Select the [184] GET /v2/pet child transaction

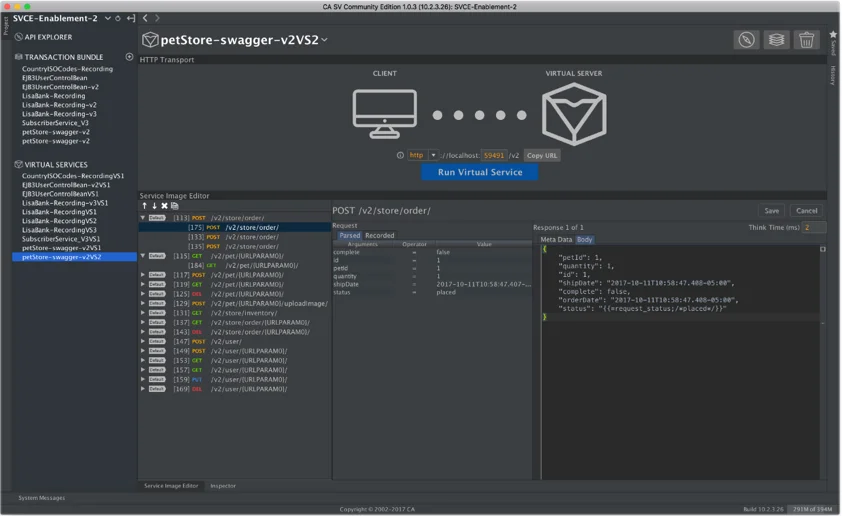click(235, 266)
